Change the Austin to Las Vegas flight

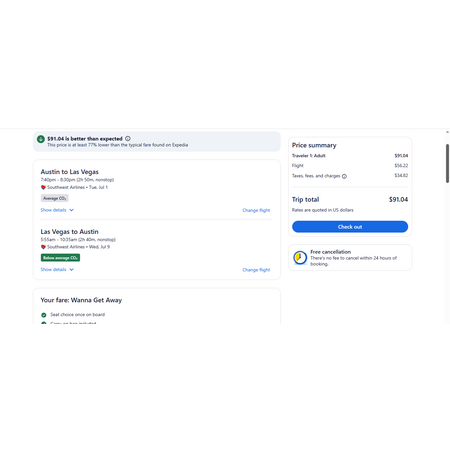click(x=256, y=210)
